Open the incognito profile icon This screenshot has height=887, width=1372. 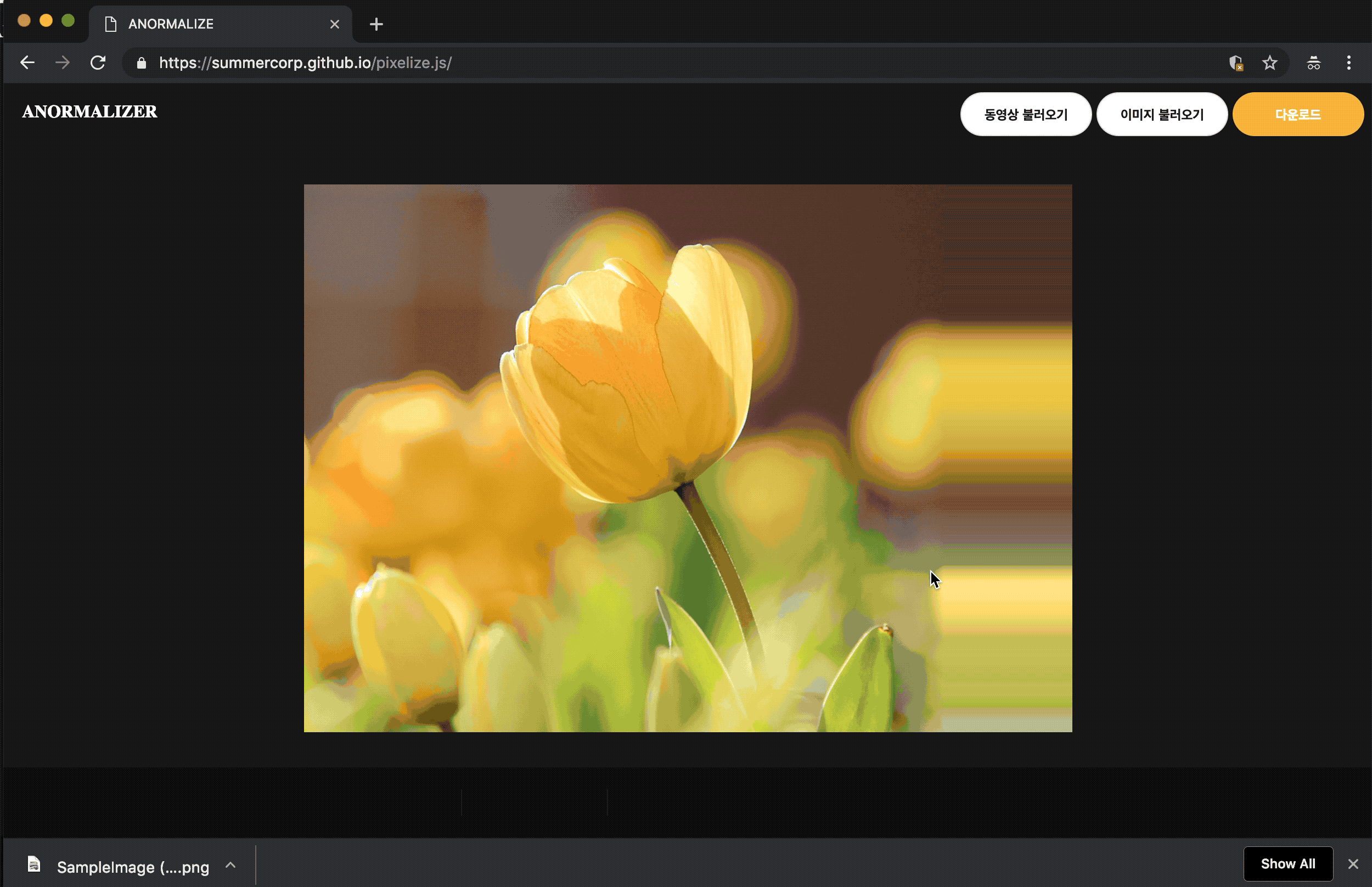point(1313,63)
